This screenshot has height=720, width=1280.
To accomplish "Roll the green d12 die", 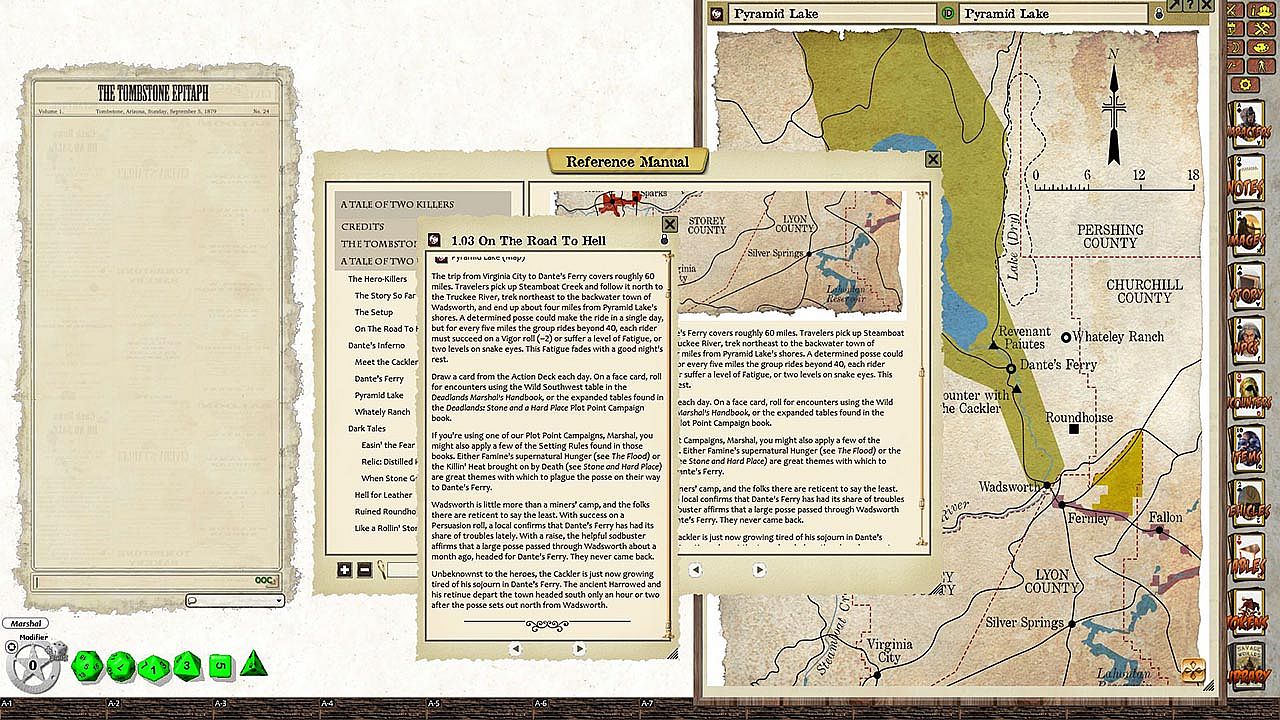I will 121,664.
